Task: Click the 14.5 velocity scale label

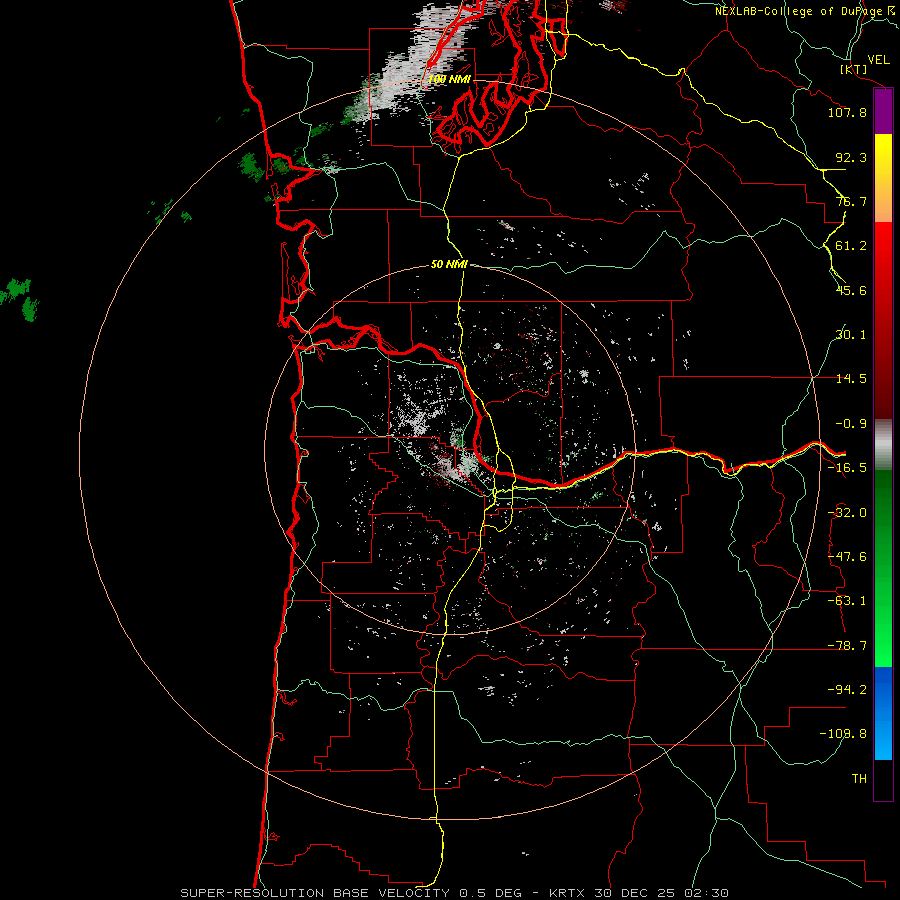Action: pos(851,379)
